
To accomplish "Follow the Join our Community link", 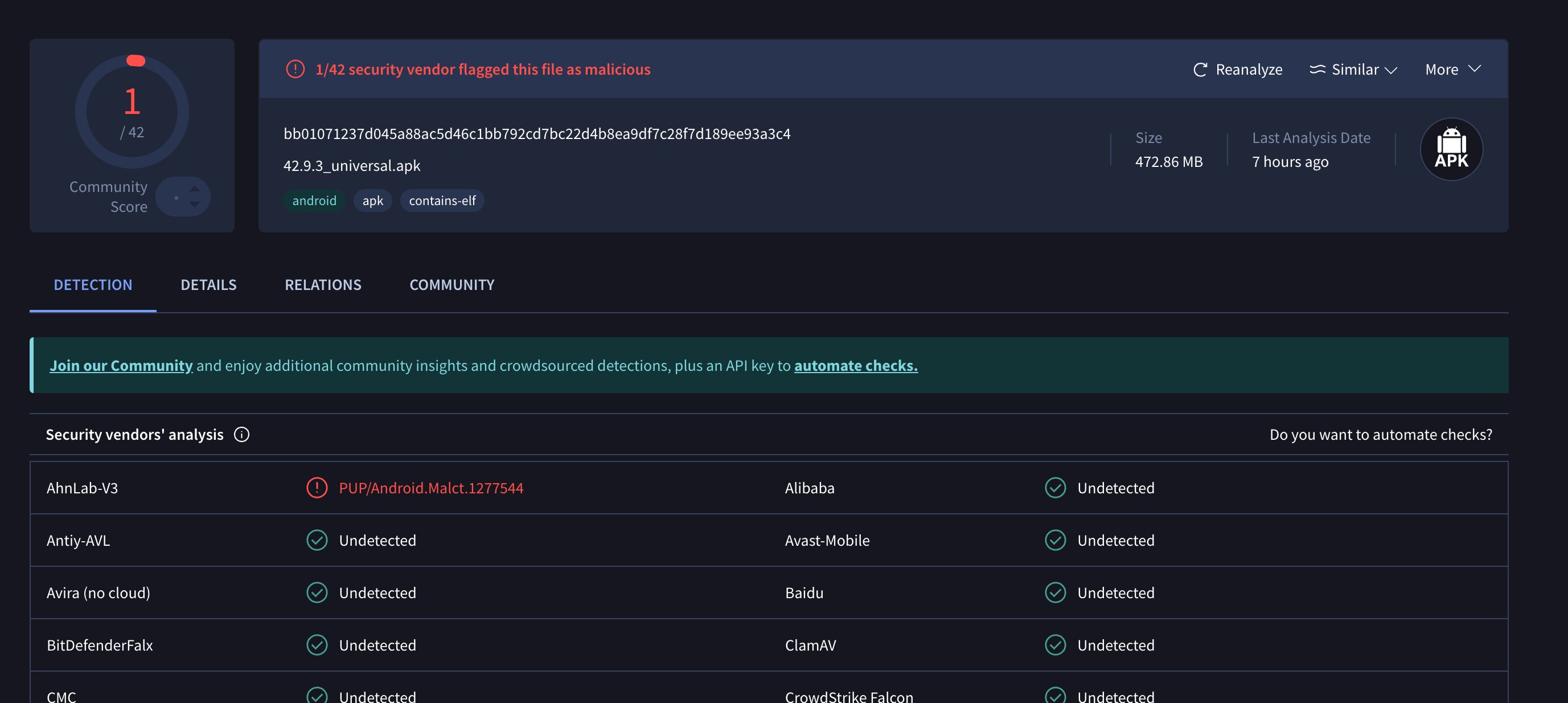I will pyautogui.click(x=121, y=366).
